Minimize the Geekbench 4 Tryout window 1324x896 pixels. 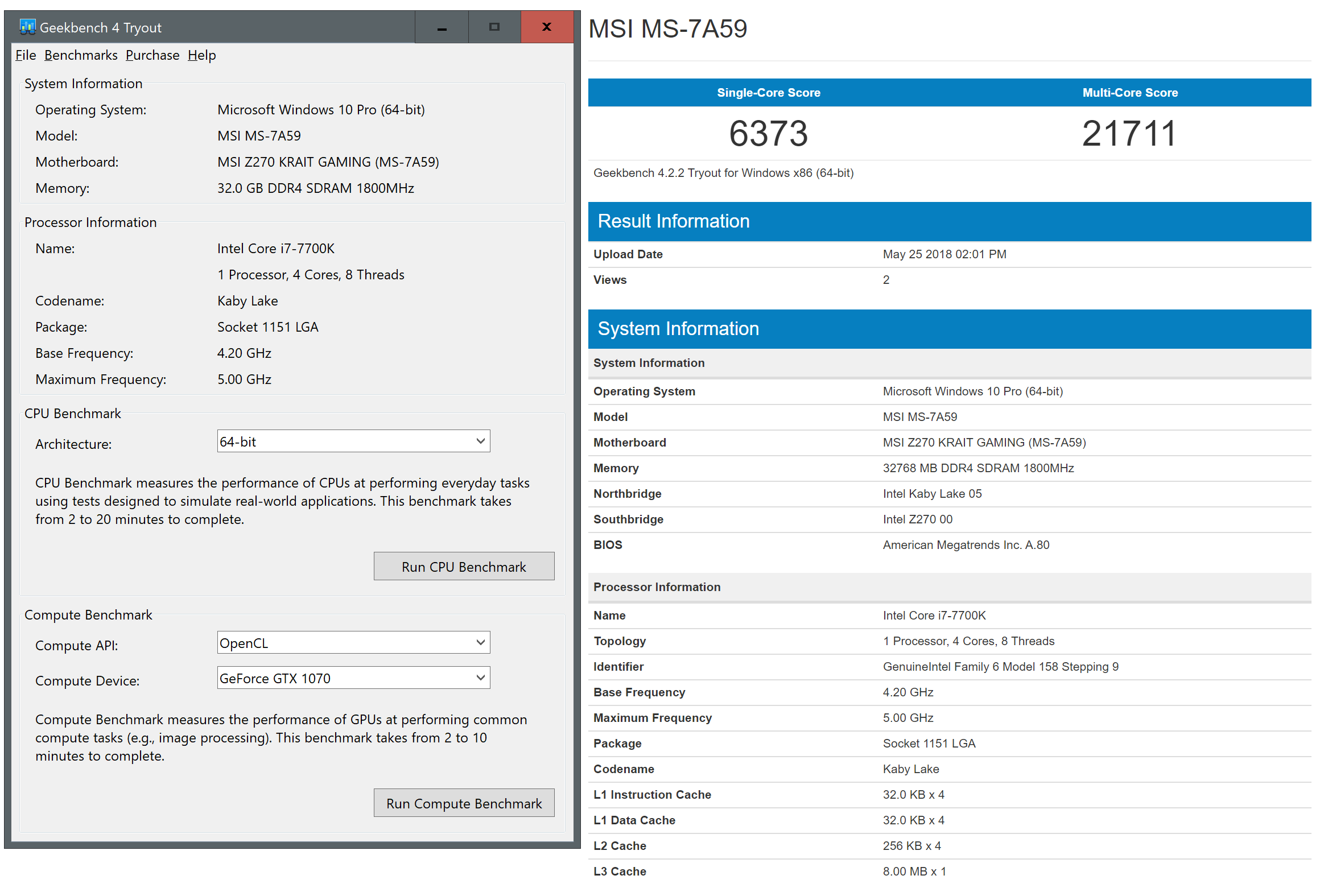[442, 27]
